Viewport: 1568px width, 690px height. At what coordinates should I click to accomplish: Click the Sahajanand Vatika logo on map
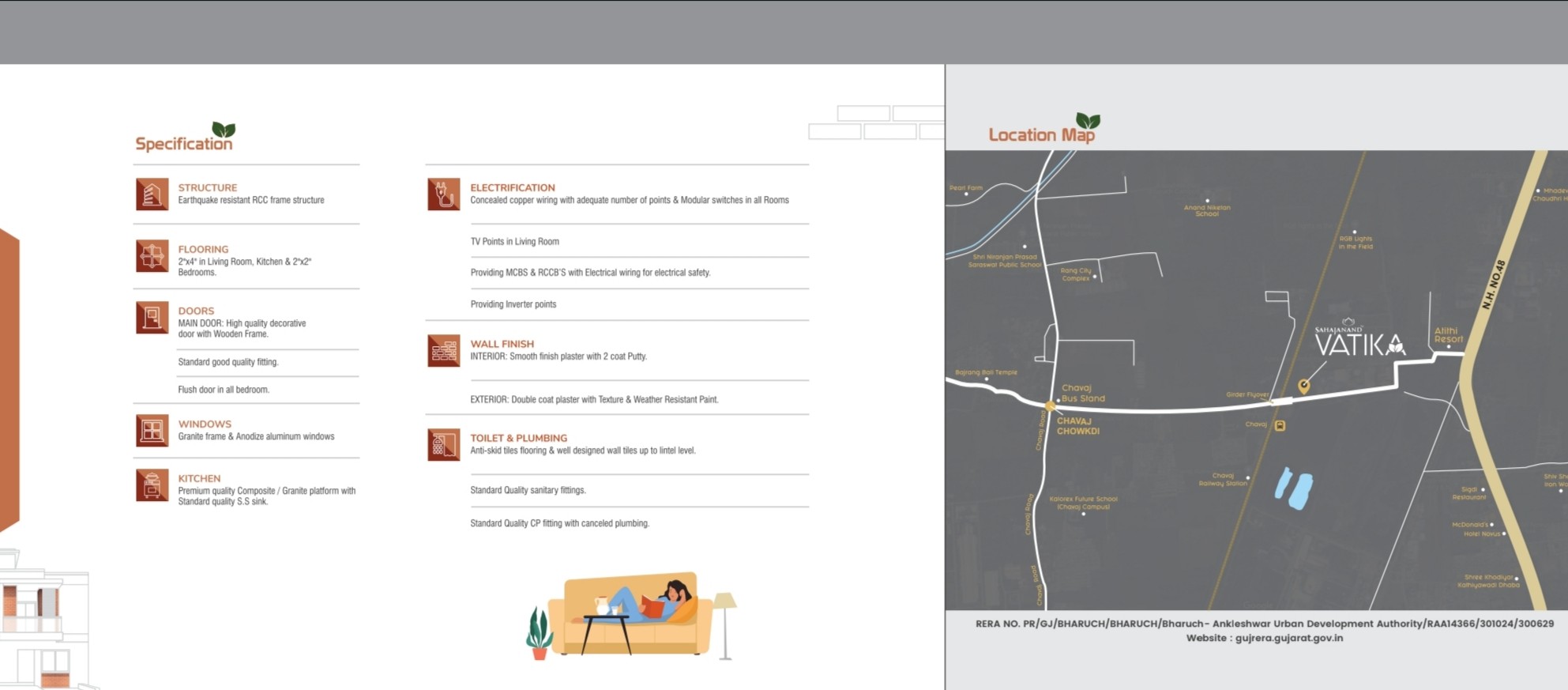(x=1359, y=340)
